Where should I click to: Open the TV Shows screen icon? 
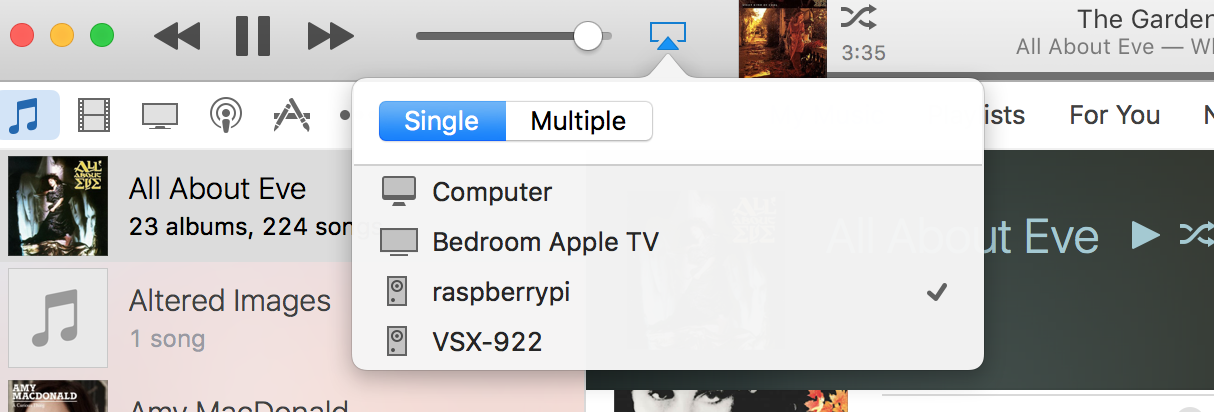click(x=160, y=116)
